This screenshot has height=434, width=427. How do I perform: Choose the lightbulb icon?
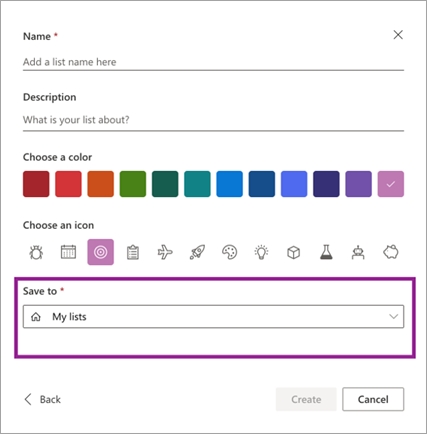click(x=262, y=252)
